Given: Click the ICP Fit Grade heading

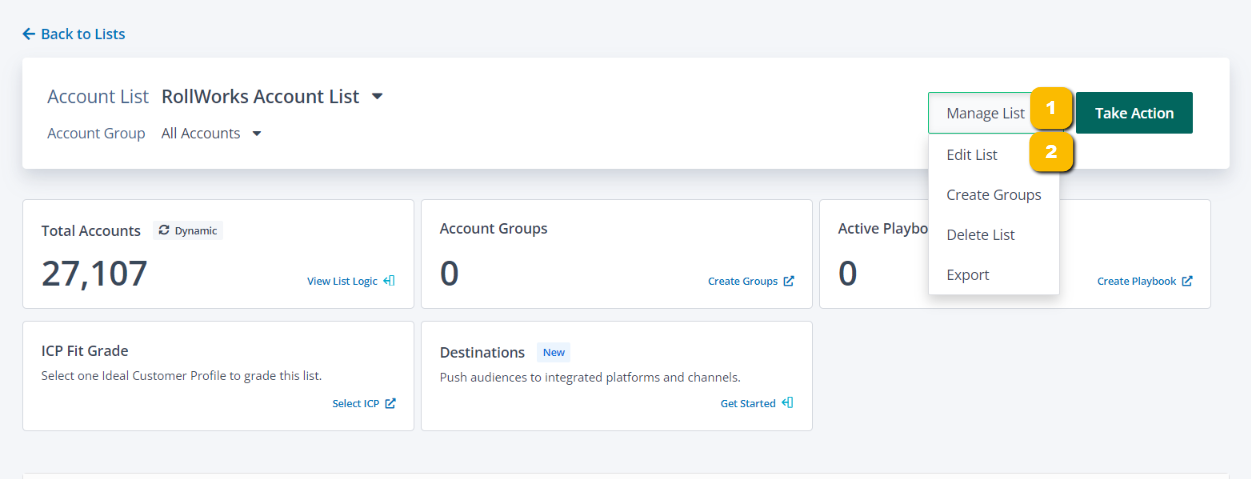Looking at the screenshot, I should click(85, 350).
